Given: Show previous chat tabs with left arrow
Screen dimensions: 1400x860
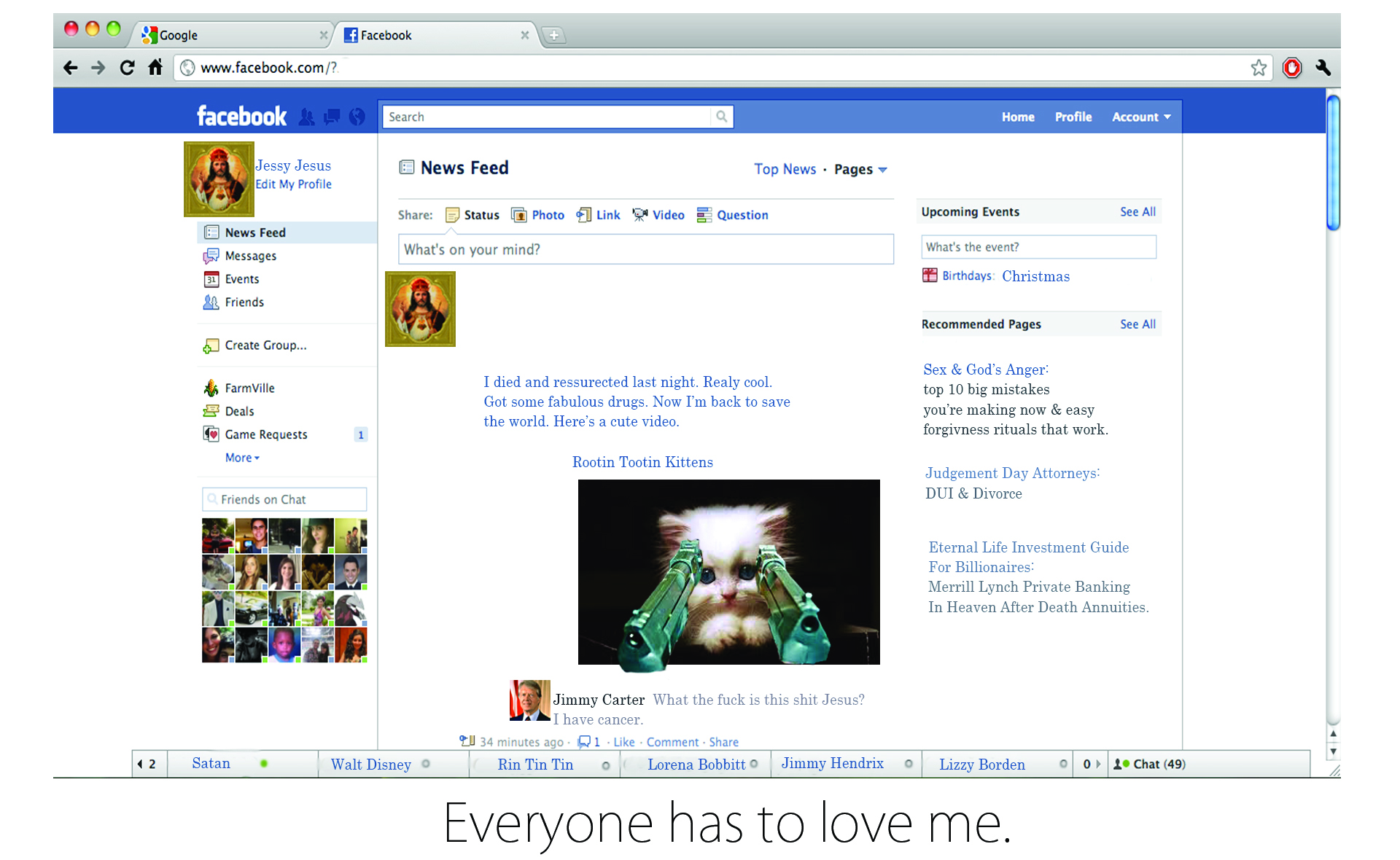Looking at the screenshot, I should pyautogui.click(x=140, y=764).
